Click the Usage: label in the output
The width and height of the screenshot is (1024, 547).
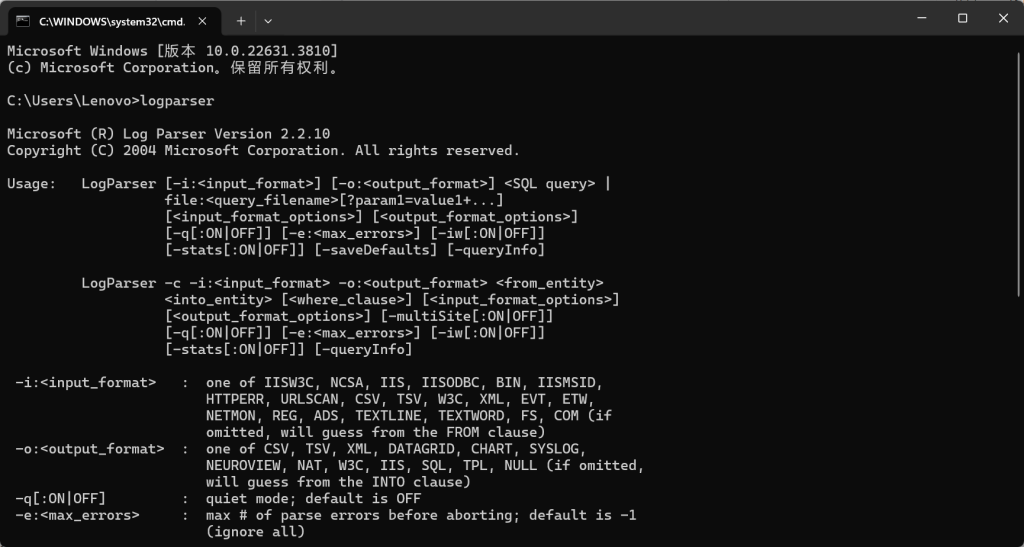[32, 184]
